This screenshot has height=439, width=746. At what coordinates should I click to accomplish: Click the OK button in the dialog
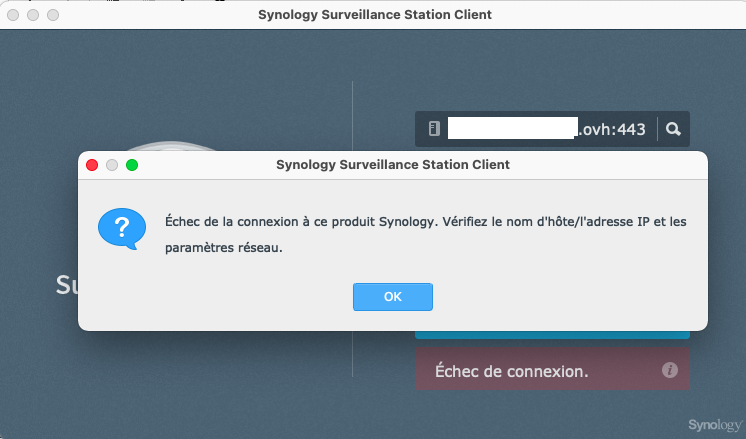click(x=392, y=297)
